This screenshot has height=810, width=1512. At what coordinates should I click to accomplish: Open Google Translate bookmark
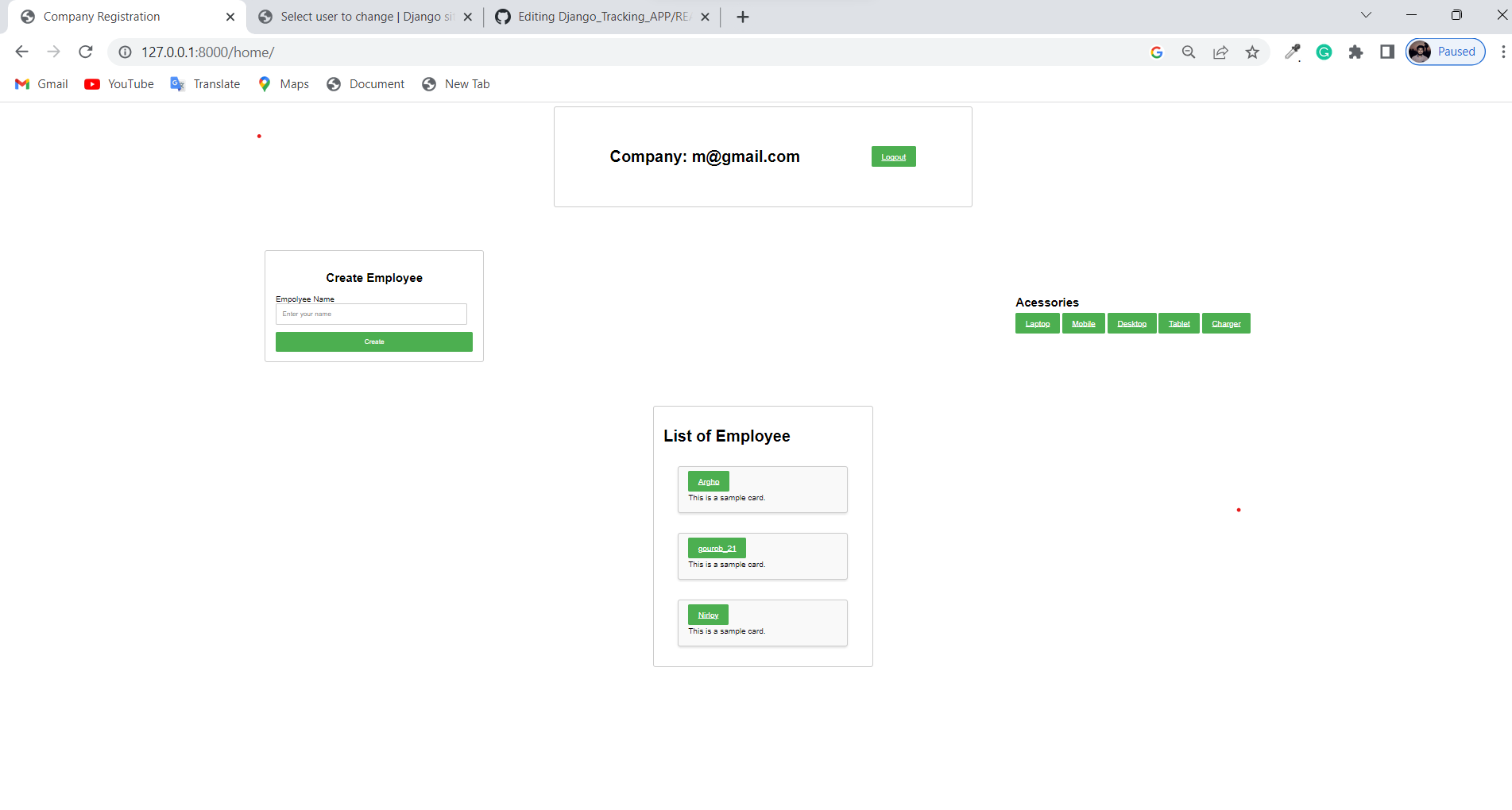[x=204, y=83]
